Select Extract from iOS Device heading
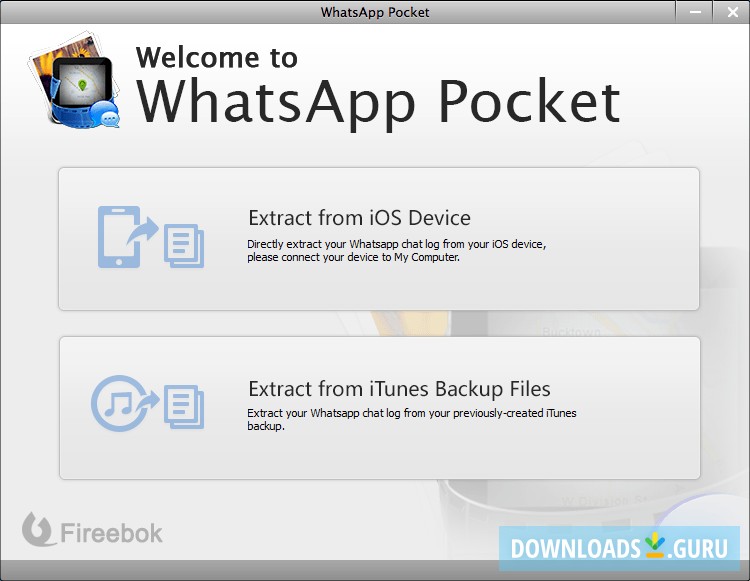750x581 pixels. point(359,218)
